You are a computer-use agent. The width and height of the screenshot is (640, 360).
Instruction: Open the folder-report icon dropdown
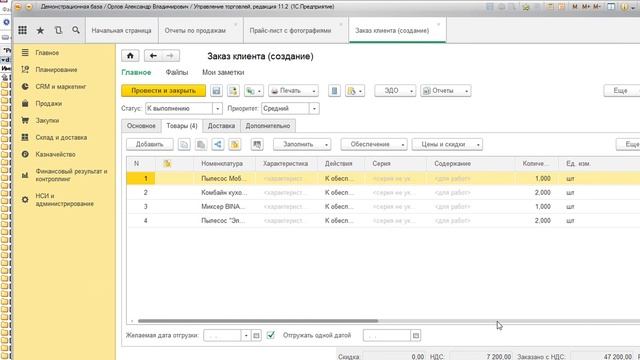[355, 91]
